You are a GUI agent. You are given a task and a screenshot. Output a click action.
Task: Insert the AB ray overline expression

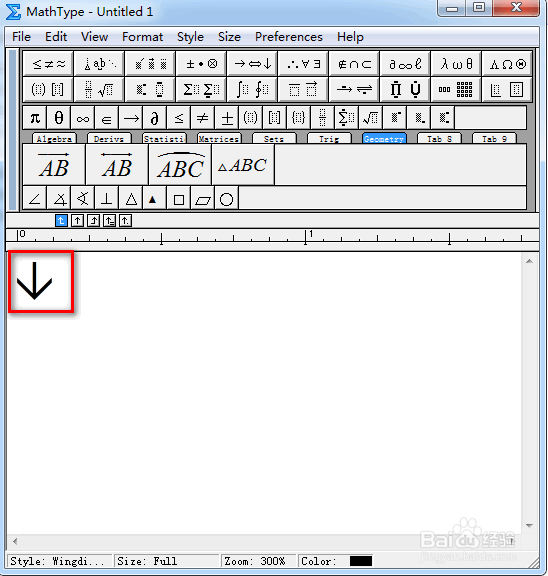pos(54,165)
